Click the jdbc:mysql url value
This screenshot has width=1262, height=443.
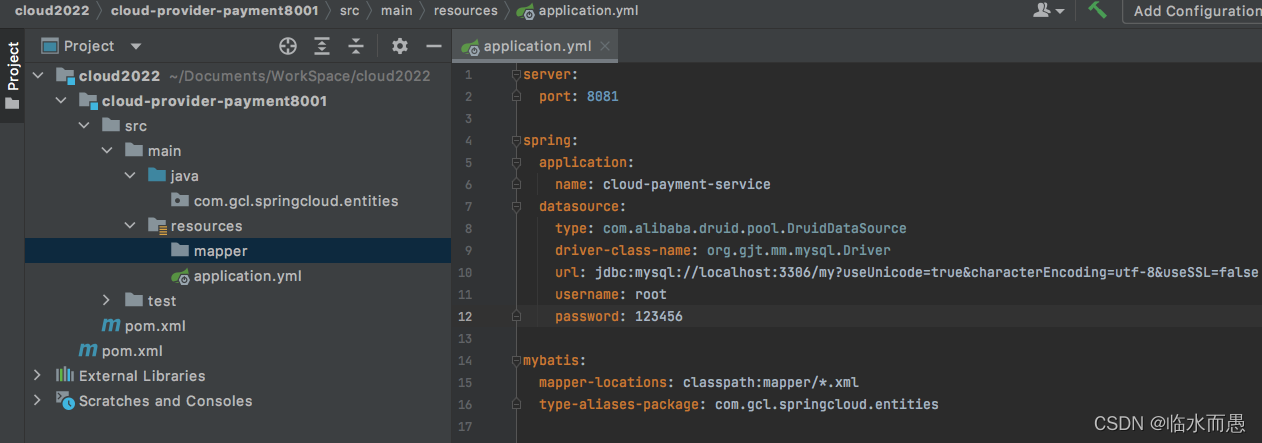click(x=926, y=272)
